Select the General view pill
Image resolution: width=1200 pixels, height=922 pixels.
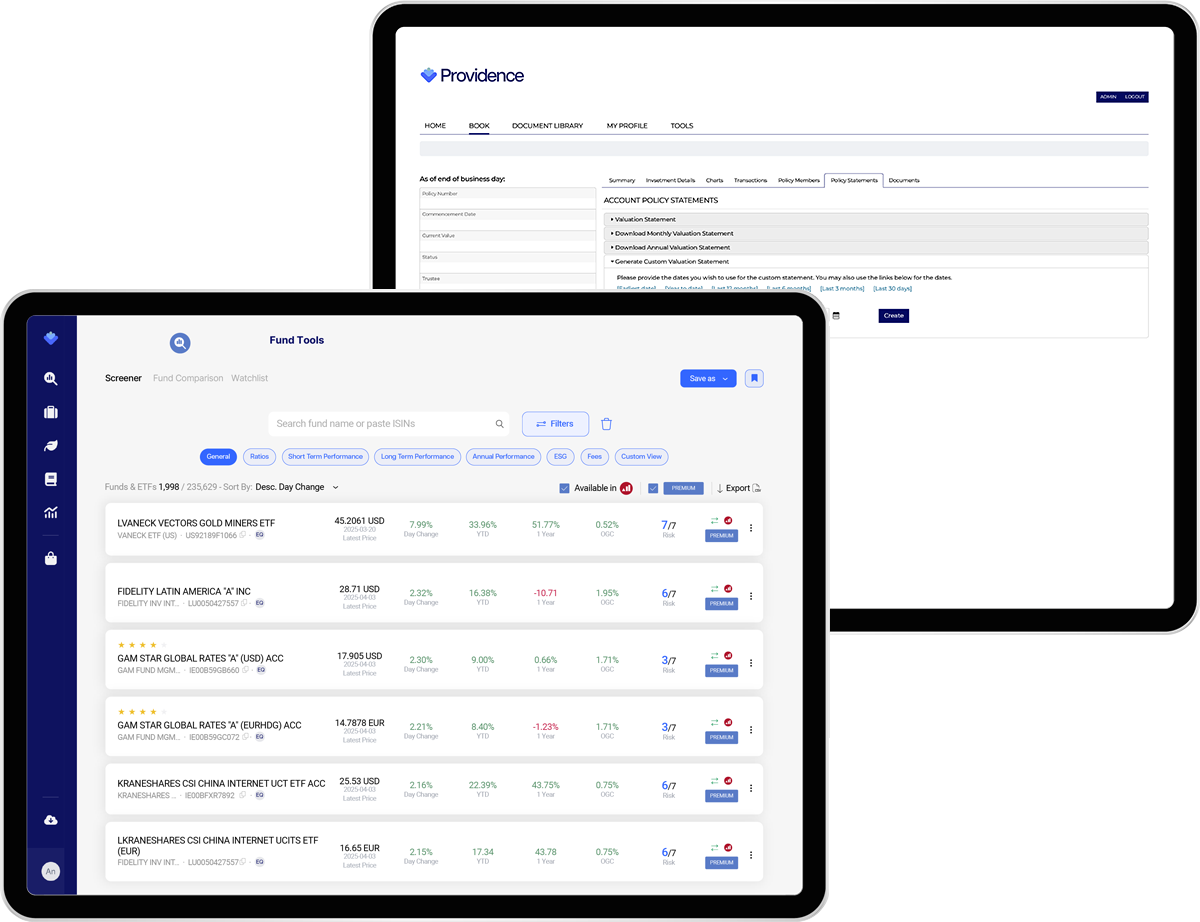218,456
